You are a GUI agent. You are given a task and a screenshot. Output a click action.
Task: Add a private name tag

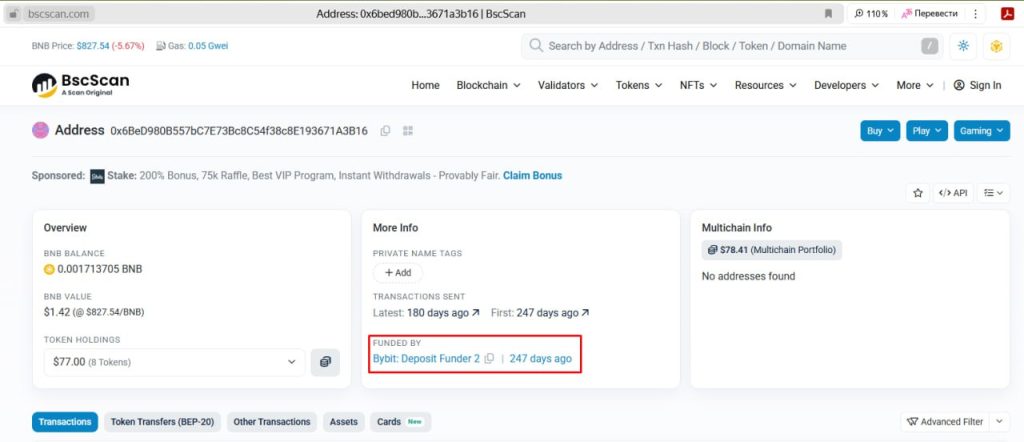398,273
